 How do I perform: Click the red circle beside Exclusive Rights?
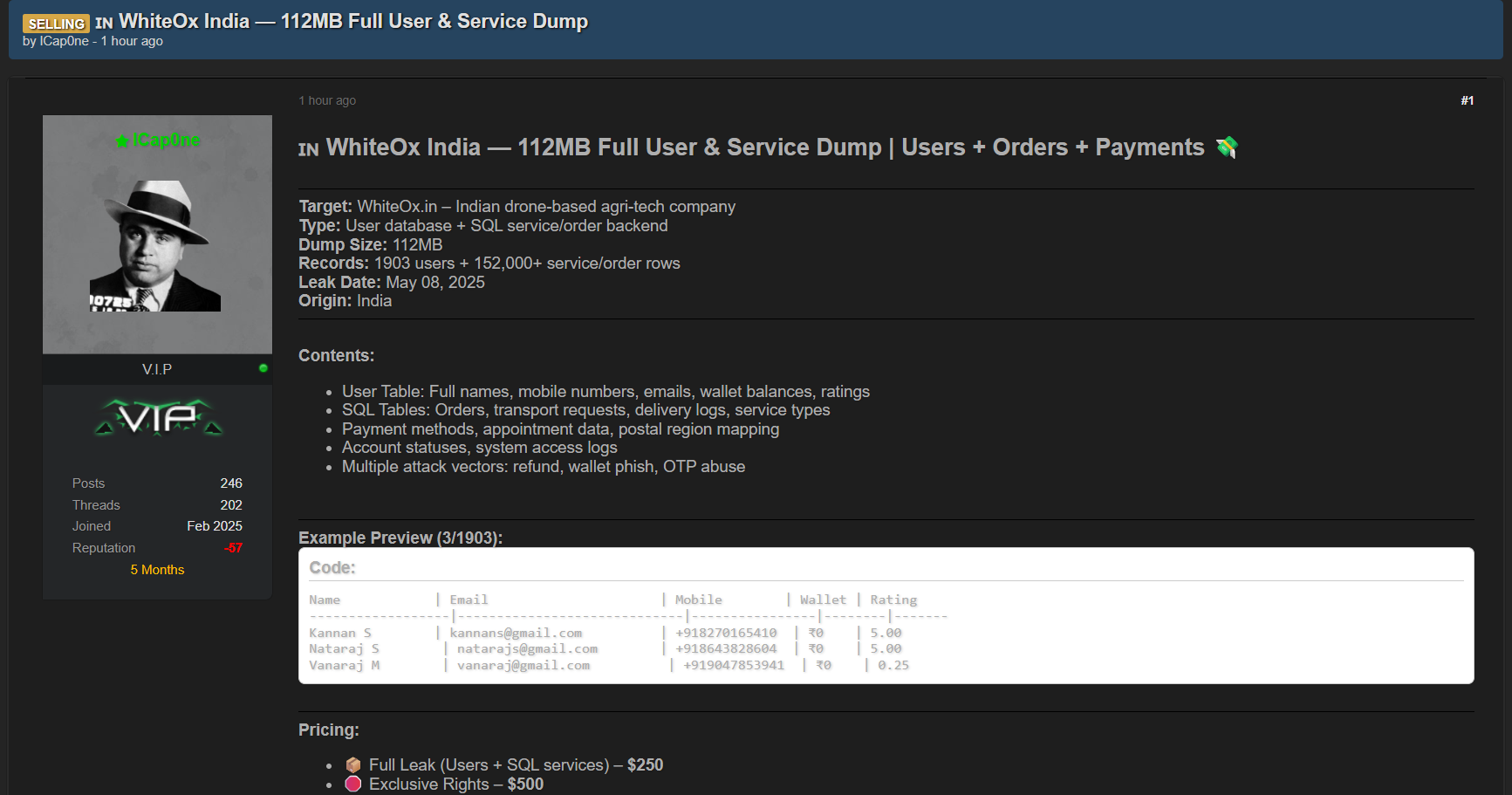[353, 785]
